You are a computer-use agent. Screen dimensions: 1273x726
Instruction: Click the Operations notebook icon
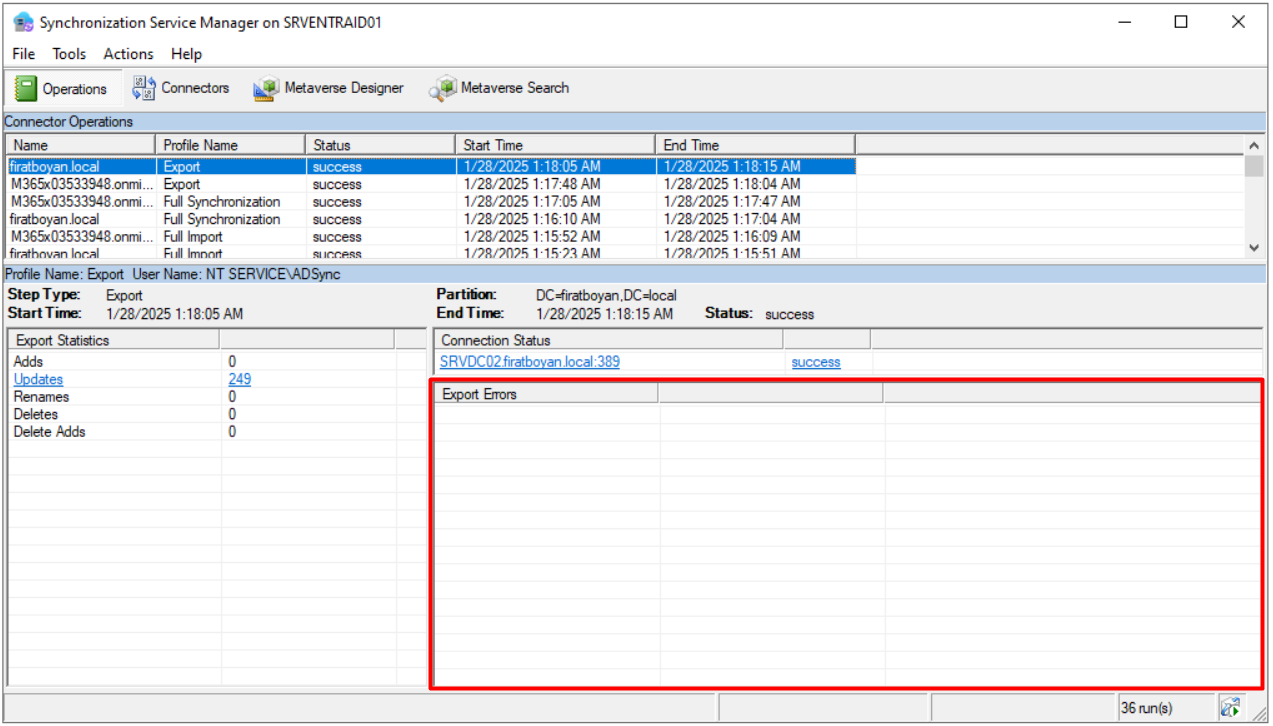coord(26,89)
